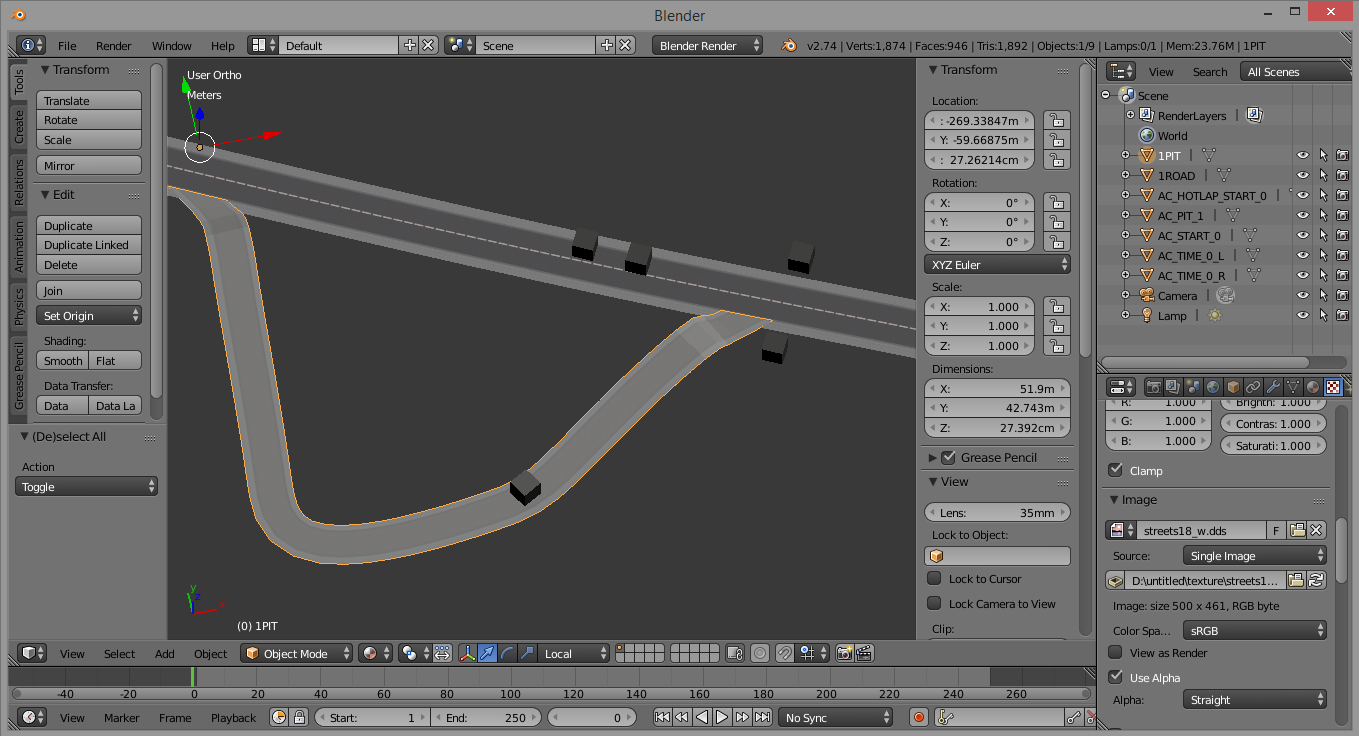Open the Modifiers tab (wrench icon)

pyautogui.click(x=1273, y=387)
